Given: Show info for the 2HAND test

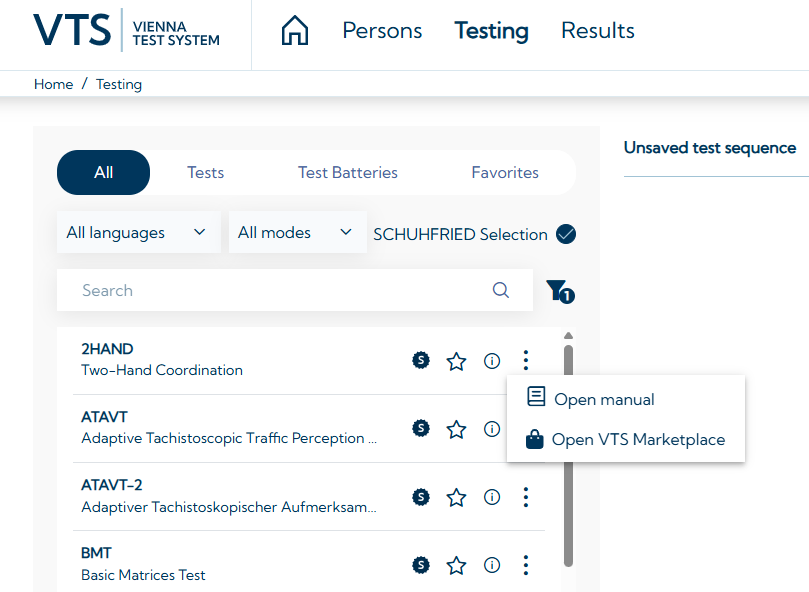Looking at the screenshot, I should pos(491,361).
